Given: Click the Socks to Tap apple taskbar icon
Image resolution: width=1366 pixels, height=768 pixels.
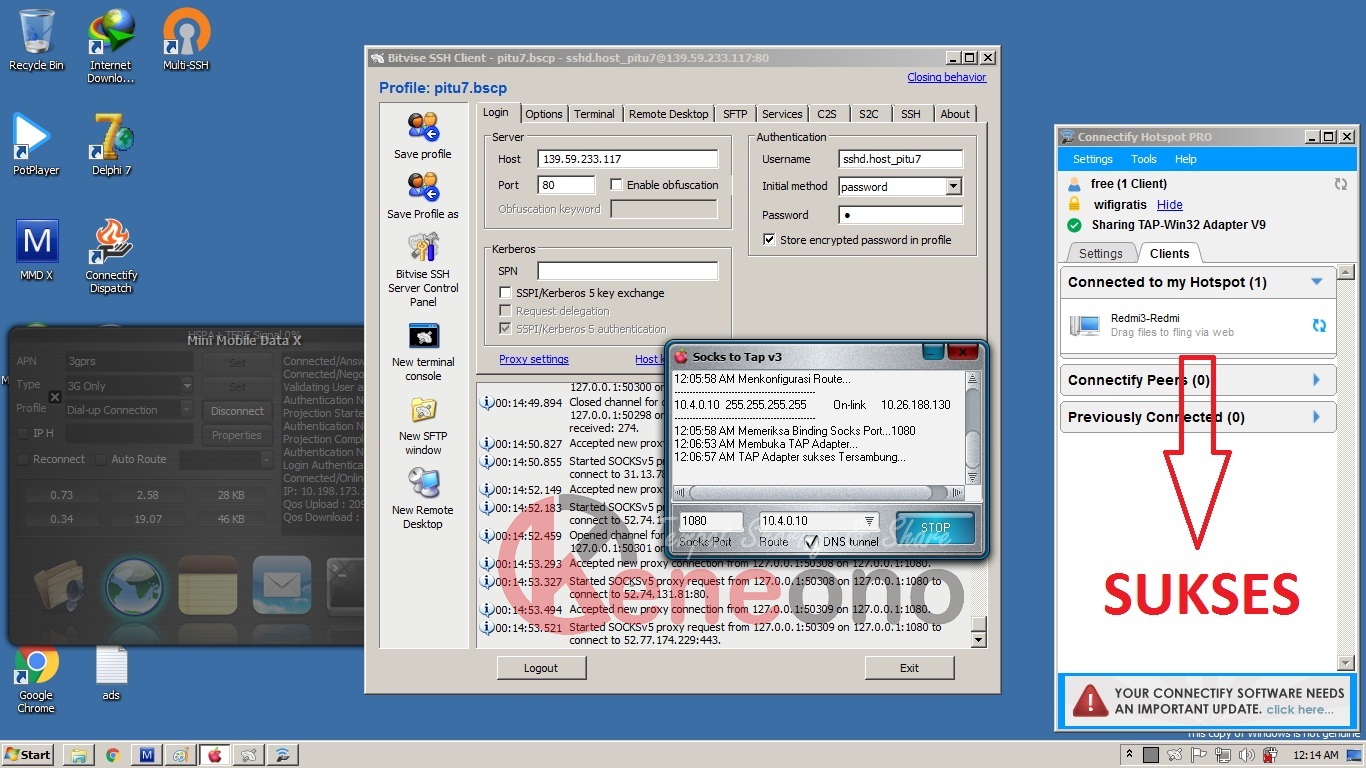Looking at the screenshot, I should click(x=214, y=755).
